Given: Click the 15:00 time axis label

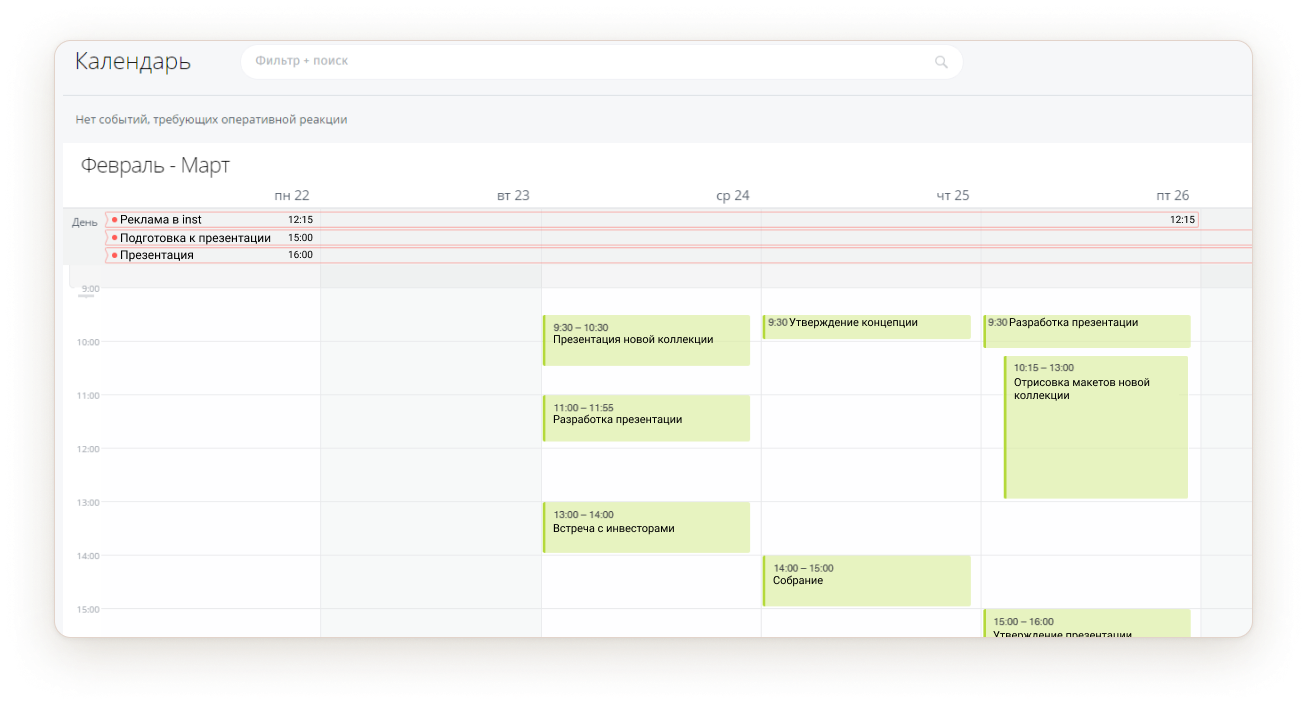Looking at the screenshot, I should click(x=87, y=609).
